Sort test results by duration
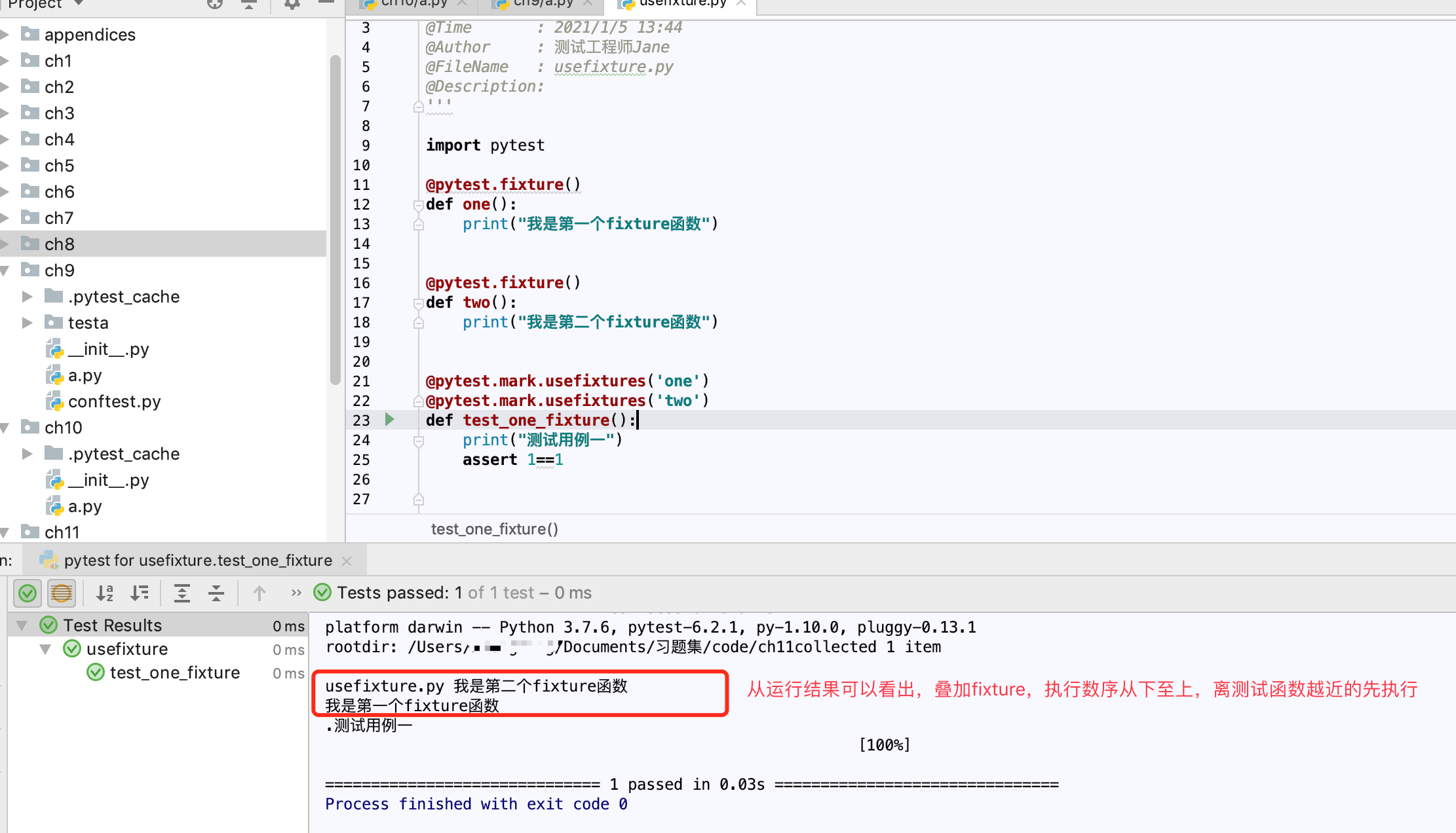This screenshot has width=1456, height=833. point(140,593)
